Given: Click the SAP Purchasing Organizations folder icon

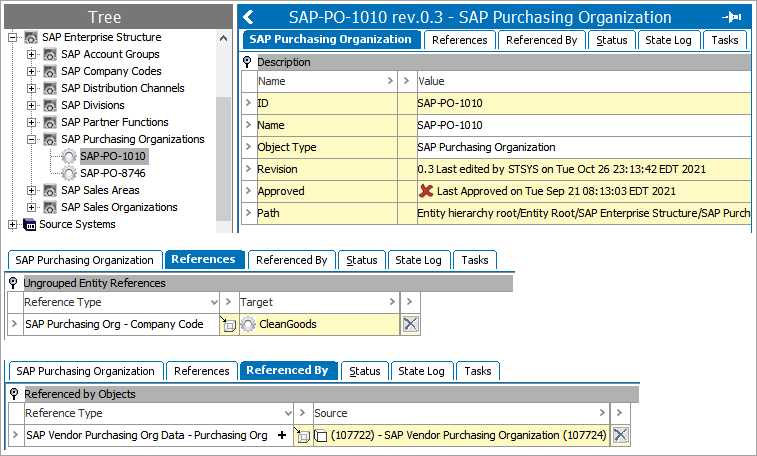Looking at the screenshot, I should point(50,139).
